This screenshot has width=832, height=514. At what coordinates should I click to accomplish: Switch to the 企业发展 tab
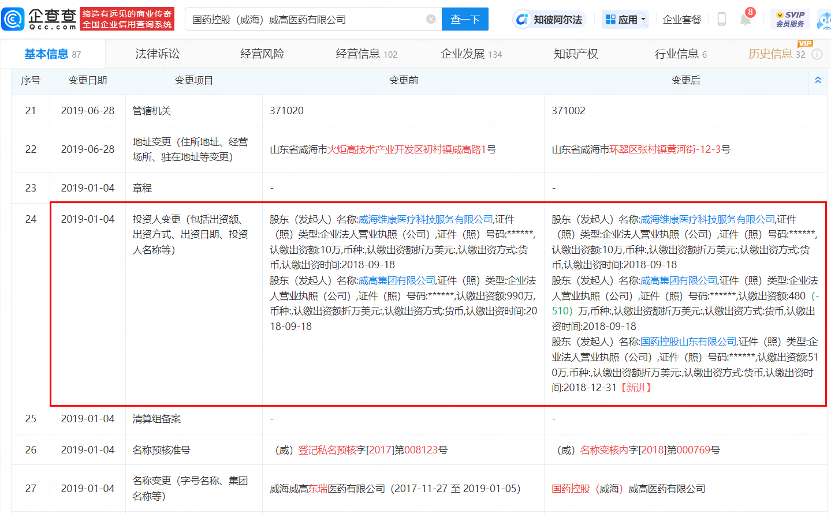click(x=471, y=54)
